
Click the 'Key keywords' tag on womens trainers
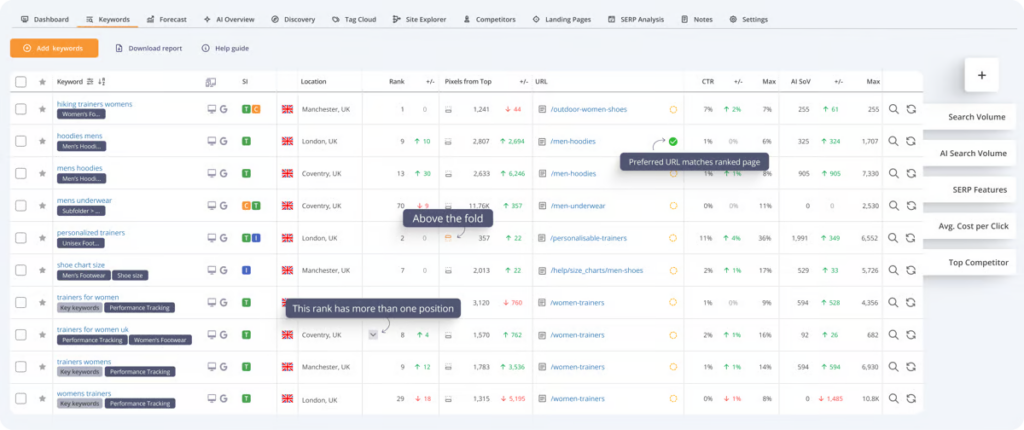[80, 404]
